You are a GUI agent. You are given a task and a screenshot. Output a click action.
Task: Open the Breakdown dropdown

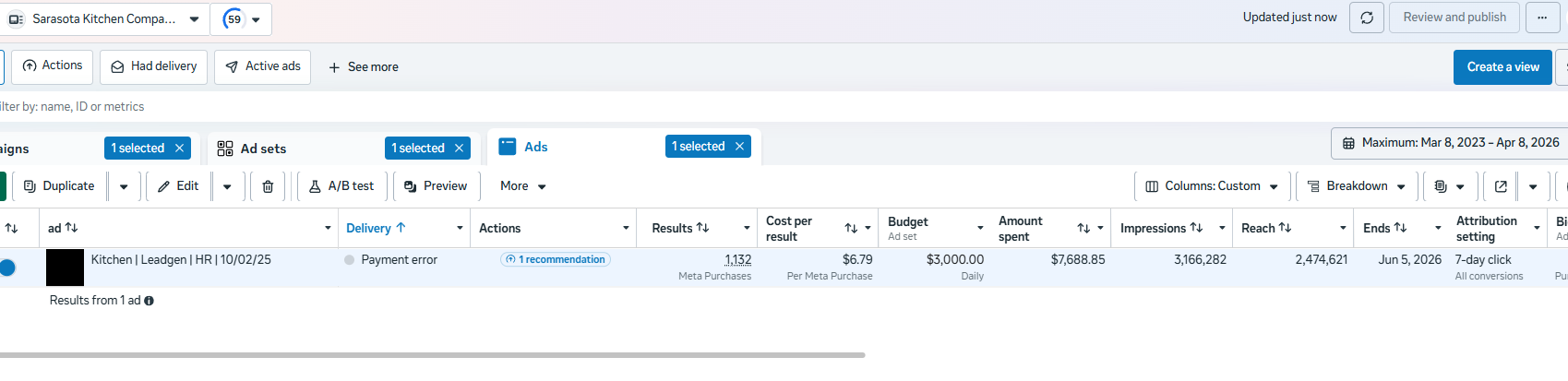[x=1356, y=186]
